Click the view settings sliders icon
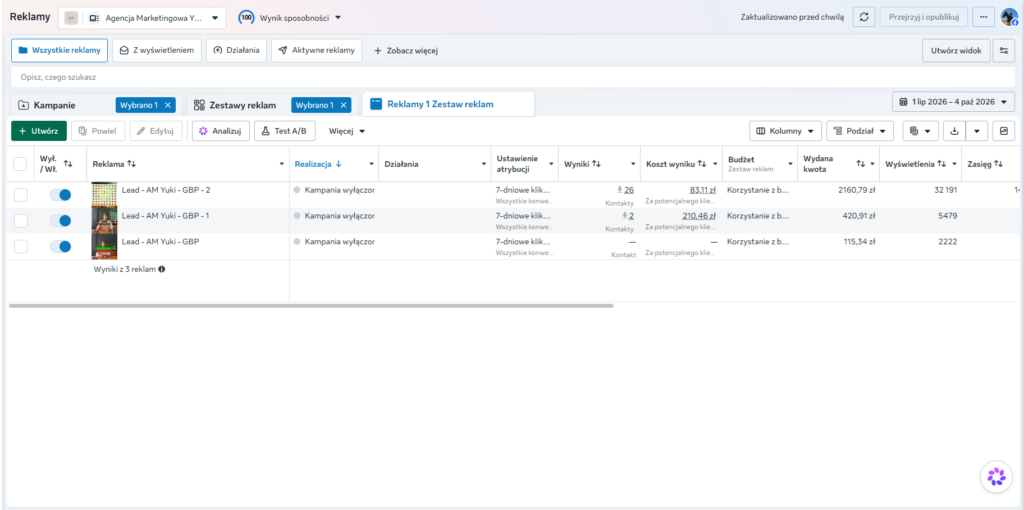1024x510 pixels. [1004, 50]
